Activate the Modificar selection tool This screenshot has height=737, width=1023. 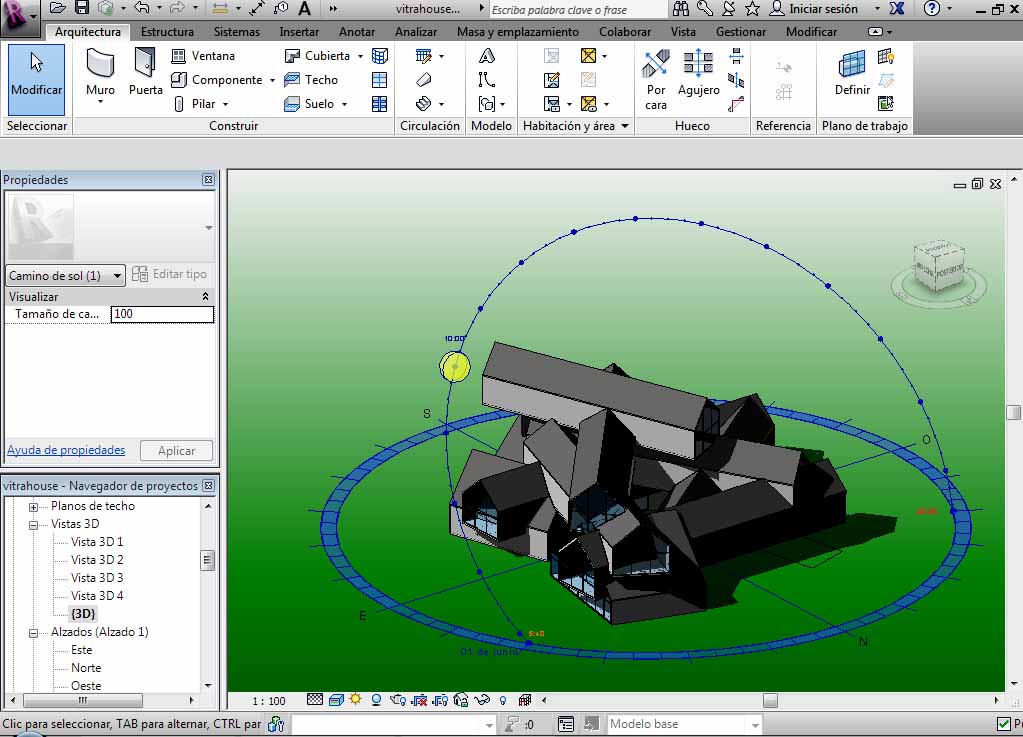click(36, 74)
